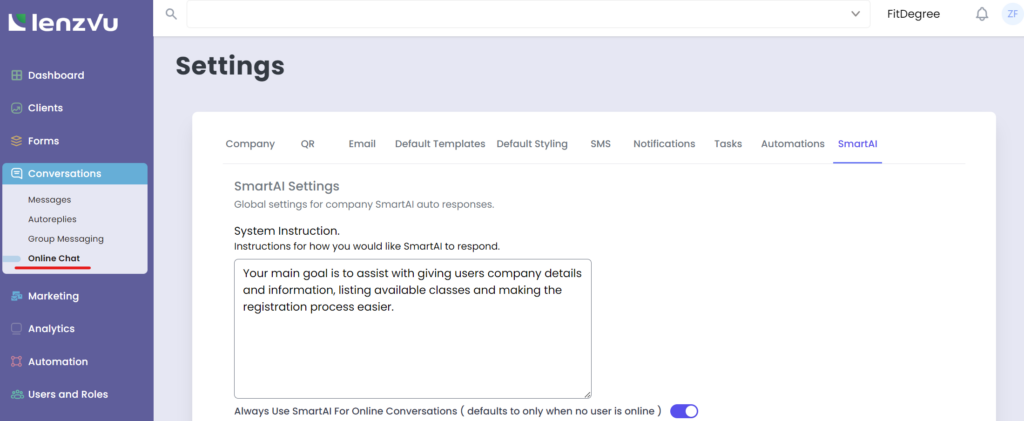Toggle Always Use SmartAI for Online Conversations

684,411
